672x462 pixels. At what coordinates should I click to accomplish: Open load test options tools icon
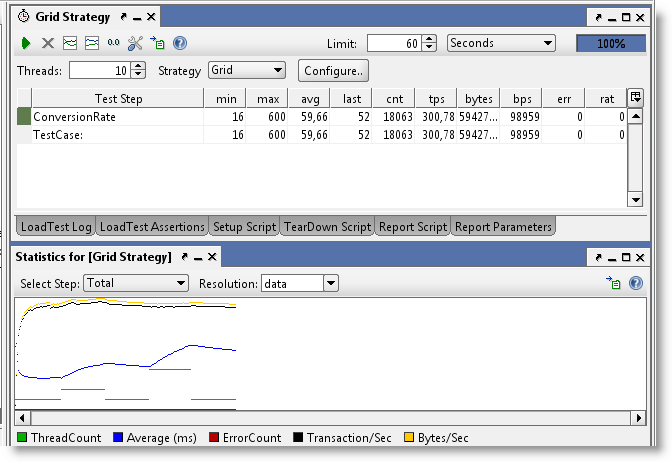point(135,43)
